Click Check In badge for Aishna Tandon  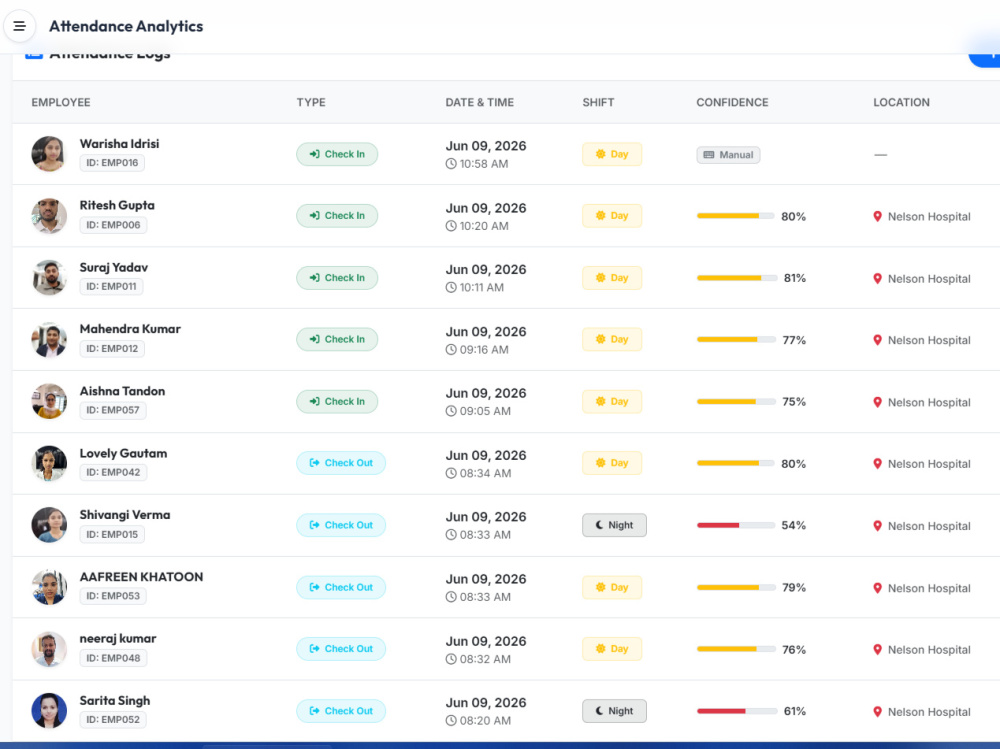pyautogui.click(x=337, y=401)
